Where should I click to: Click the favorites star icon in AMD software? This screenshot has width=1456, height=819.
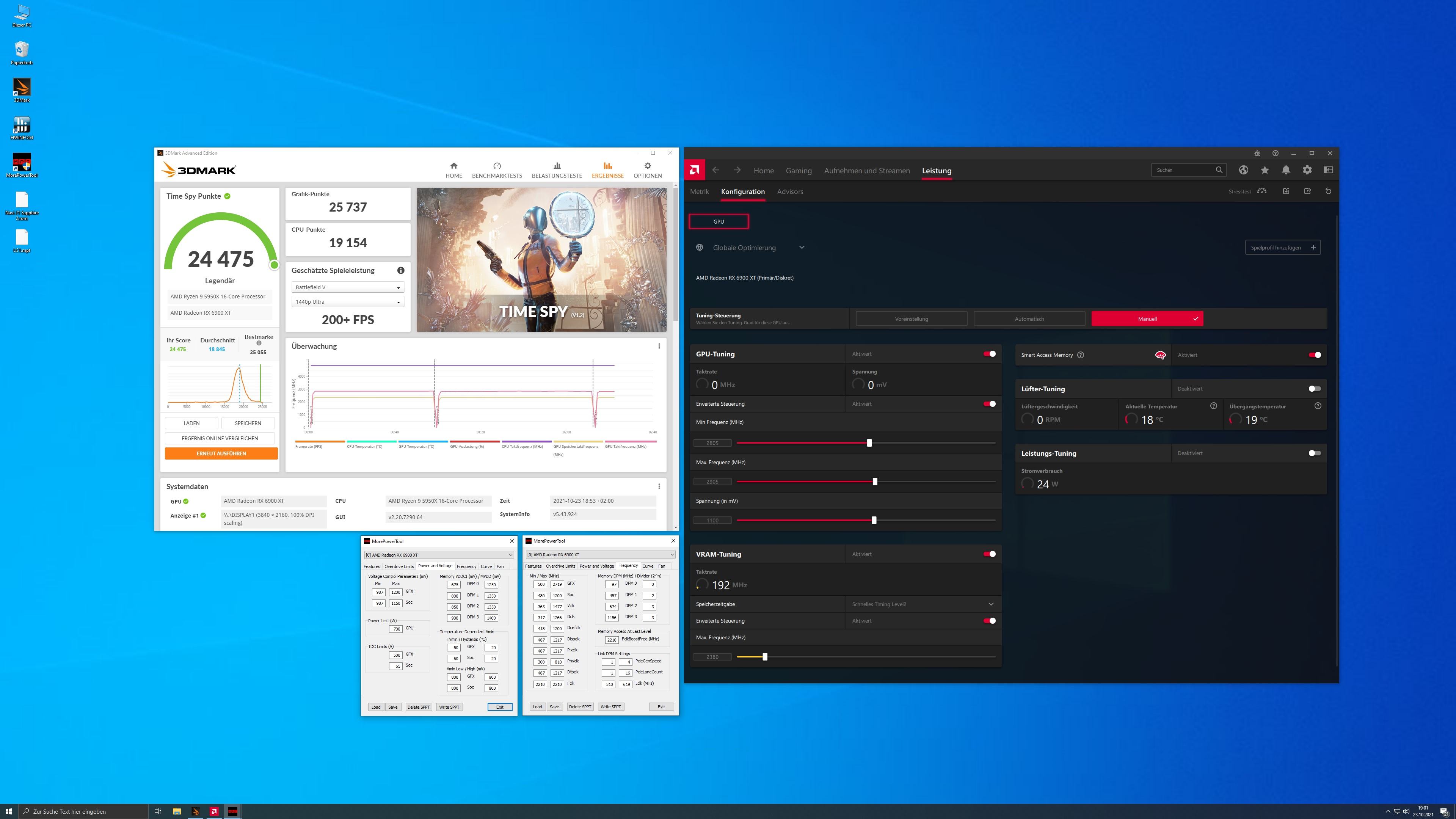pos(1265,170)
